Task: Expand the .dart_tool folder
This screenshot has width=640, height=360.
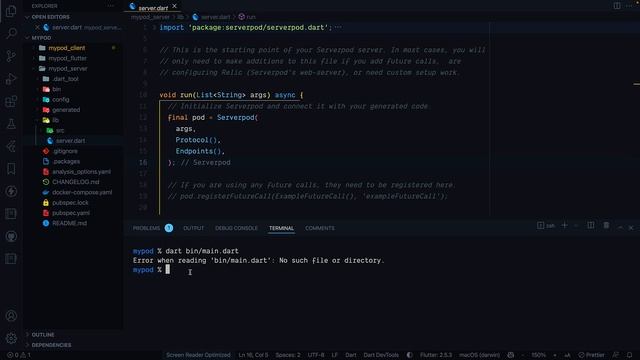Action: coord(65,79)
